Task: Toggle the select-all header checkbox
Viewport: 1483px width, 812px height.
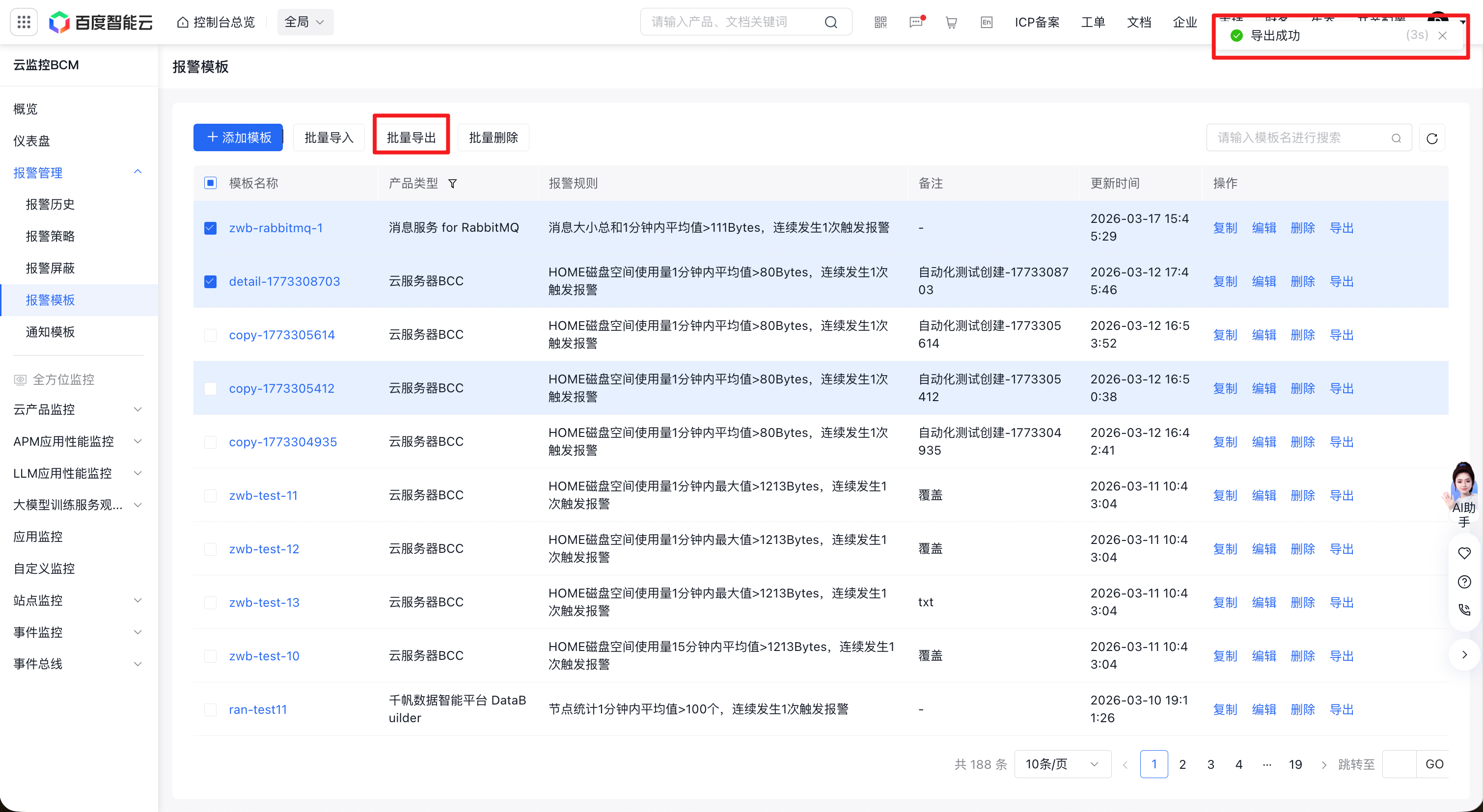Action: (x=210, y=183)
